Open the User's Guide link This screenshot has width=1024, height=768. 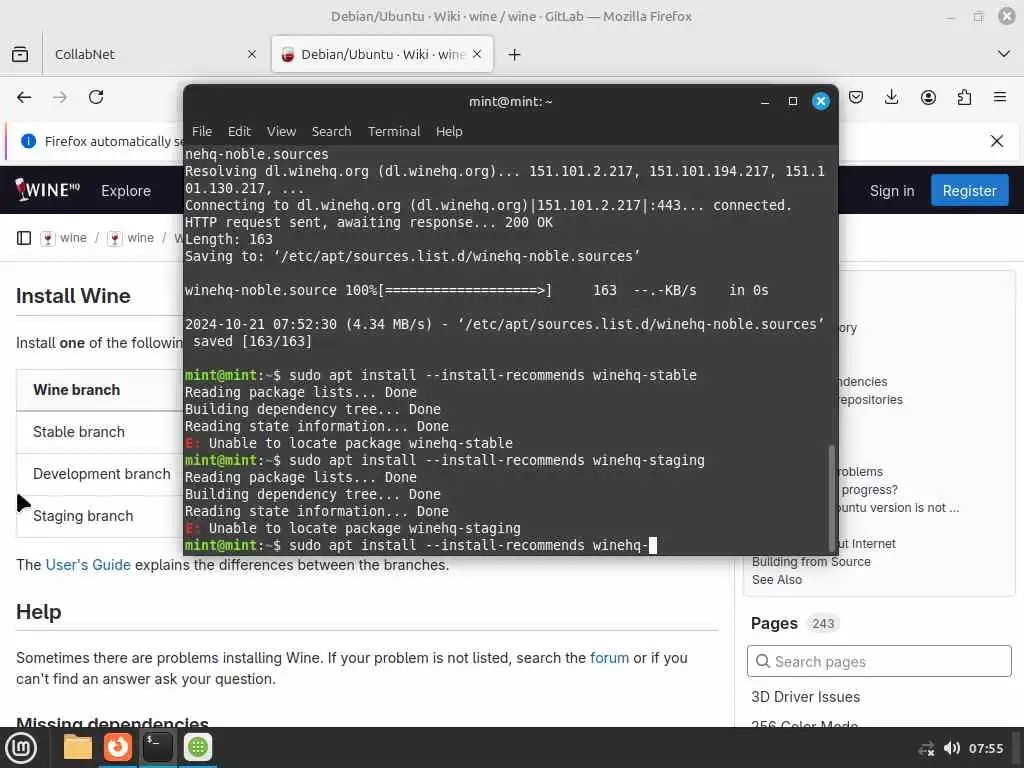click(88, 565)
